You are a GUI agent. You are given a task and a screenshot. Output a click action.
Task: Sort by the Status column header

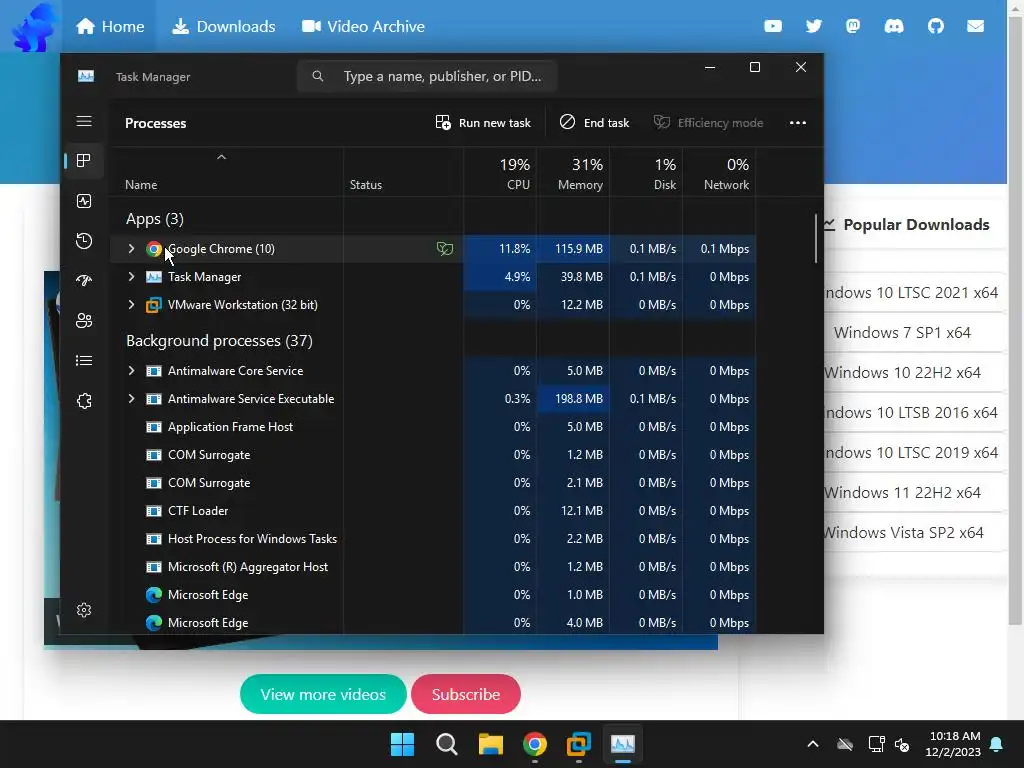point(404,173)
